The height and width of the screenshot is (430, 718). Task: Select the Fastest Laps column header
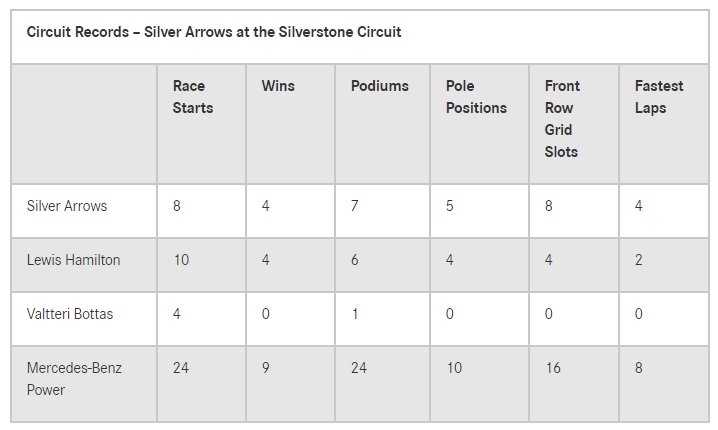click(659, 97)
